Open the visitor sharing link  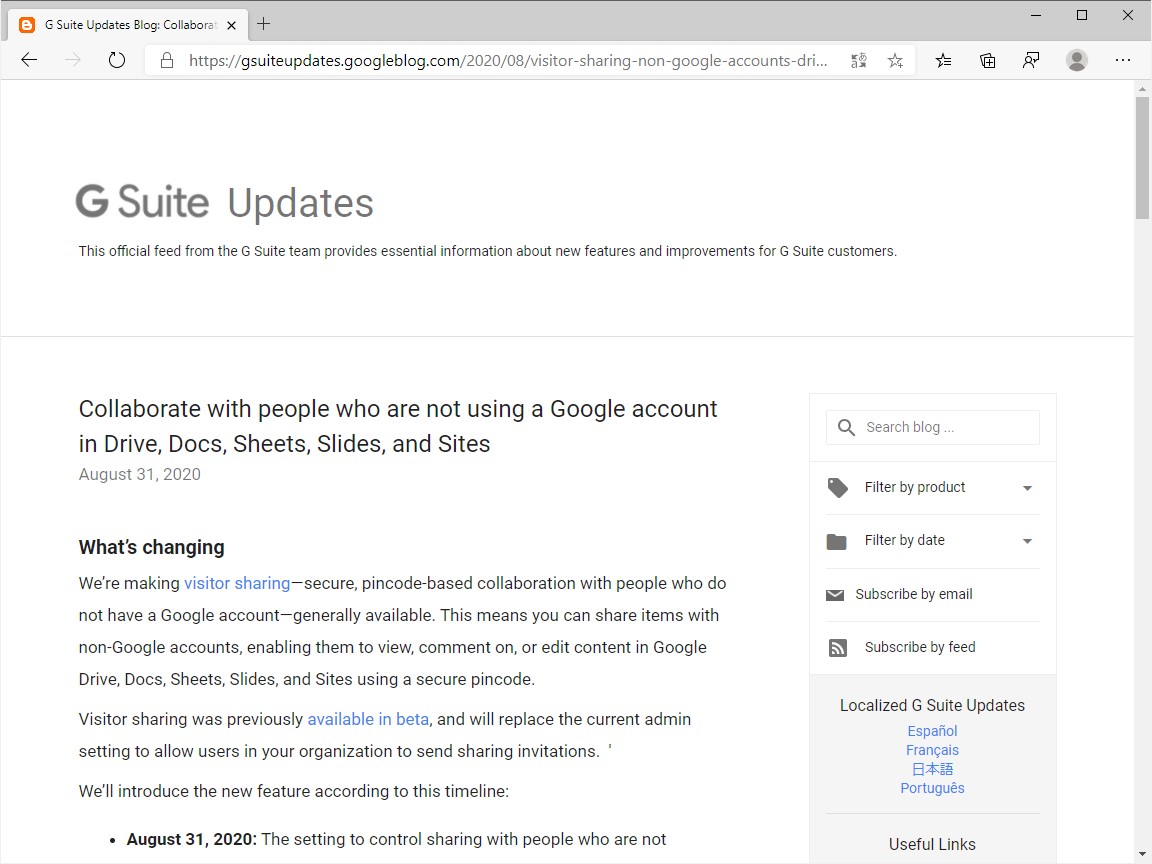click(x=237, y=583)
